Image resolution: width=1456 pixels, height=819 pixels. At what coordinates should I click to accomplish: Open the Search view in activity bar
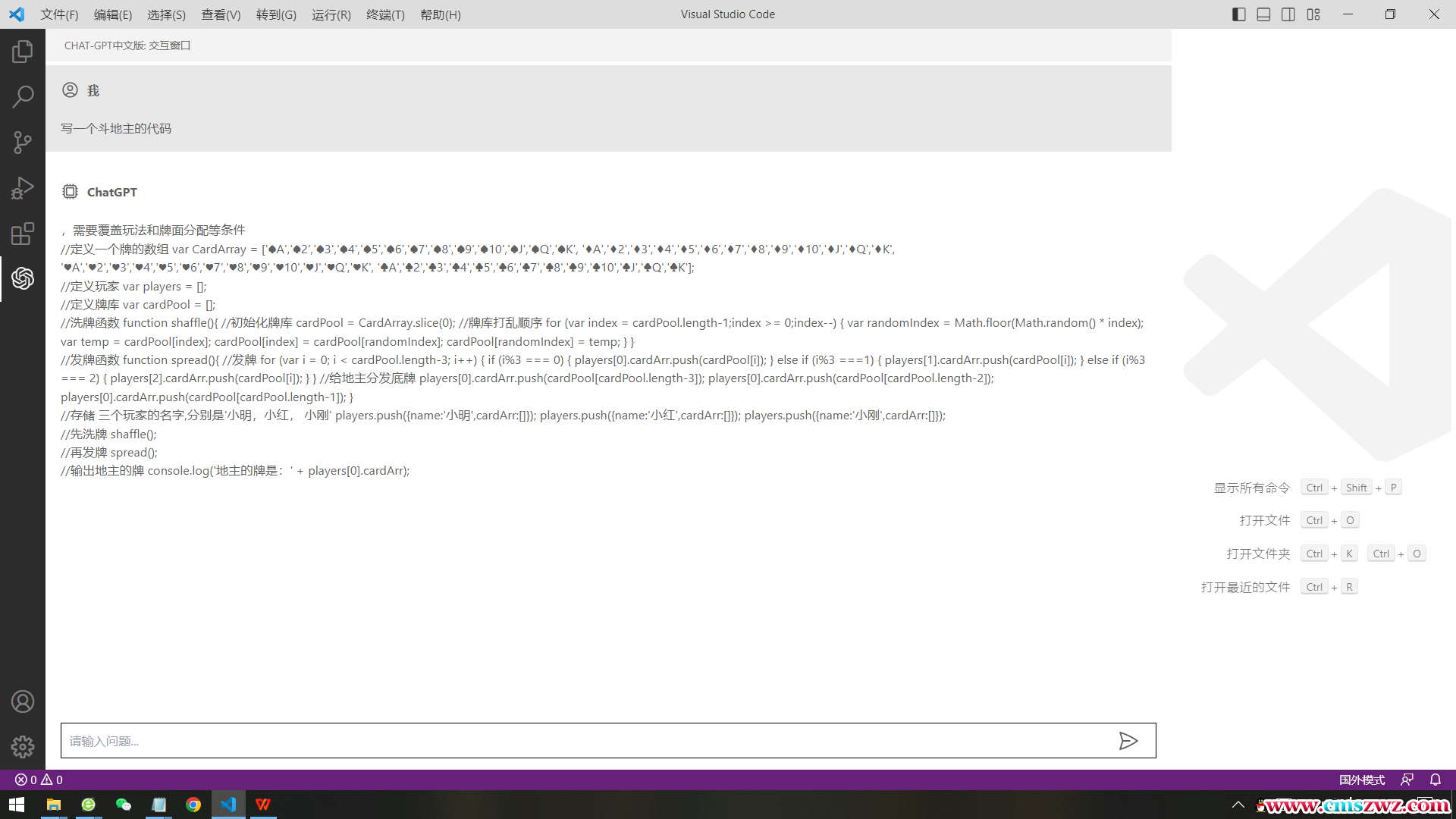pos(23,97)
